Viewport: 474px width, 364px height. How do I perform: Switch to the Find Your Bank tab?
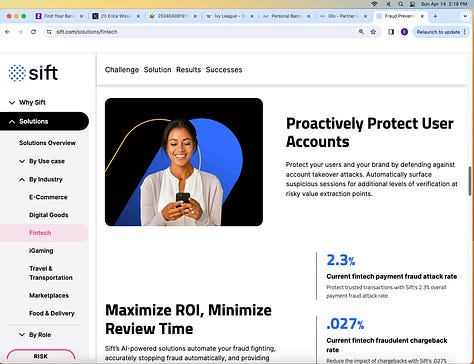(x=60, y=16)
